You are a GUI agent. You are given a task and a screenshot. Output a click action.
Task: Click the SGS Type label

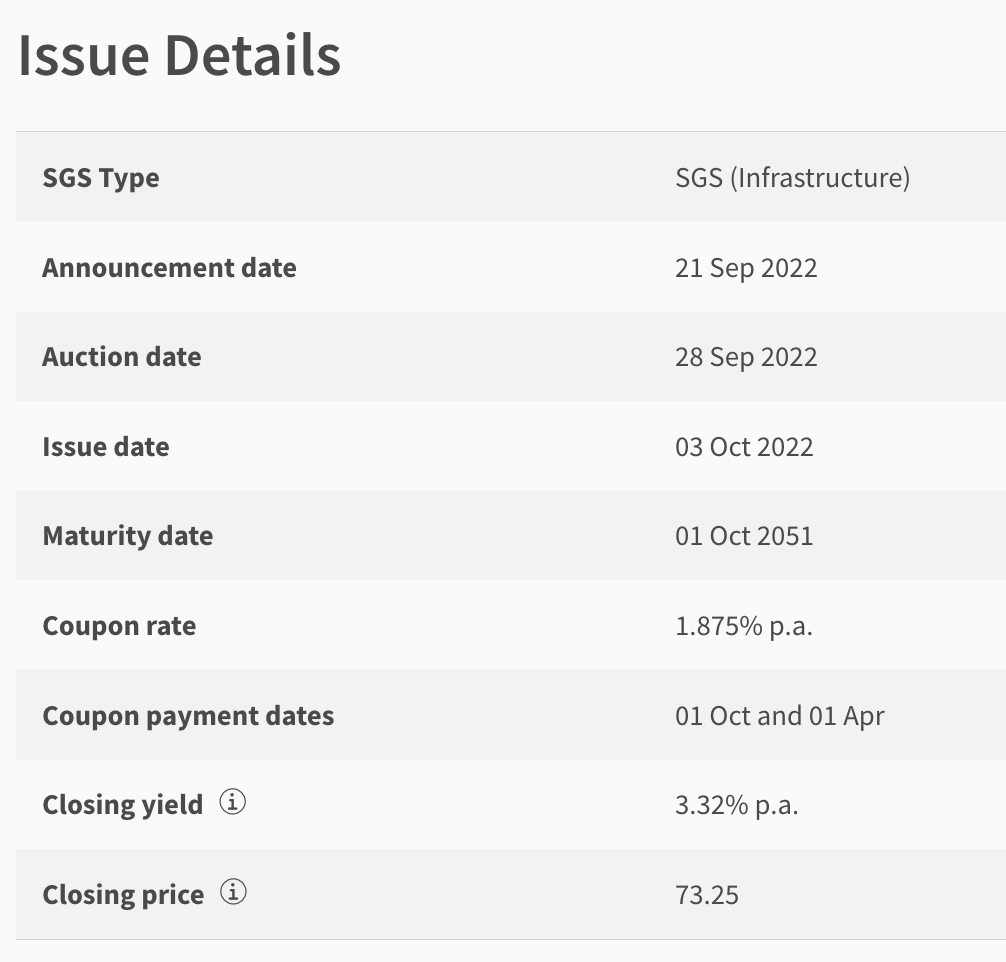(x=101, y=178)
